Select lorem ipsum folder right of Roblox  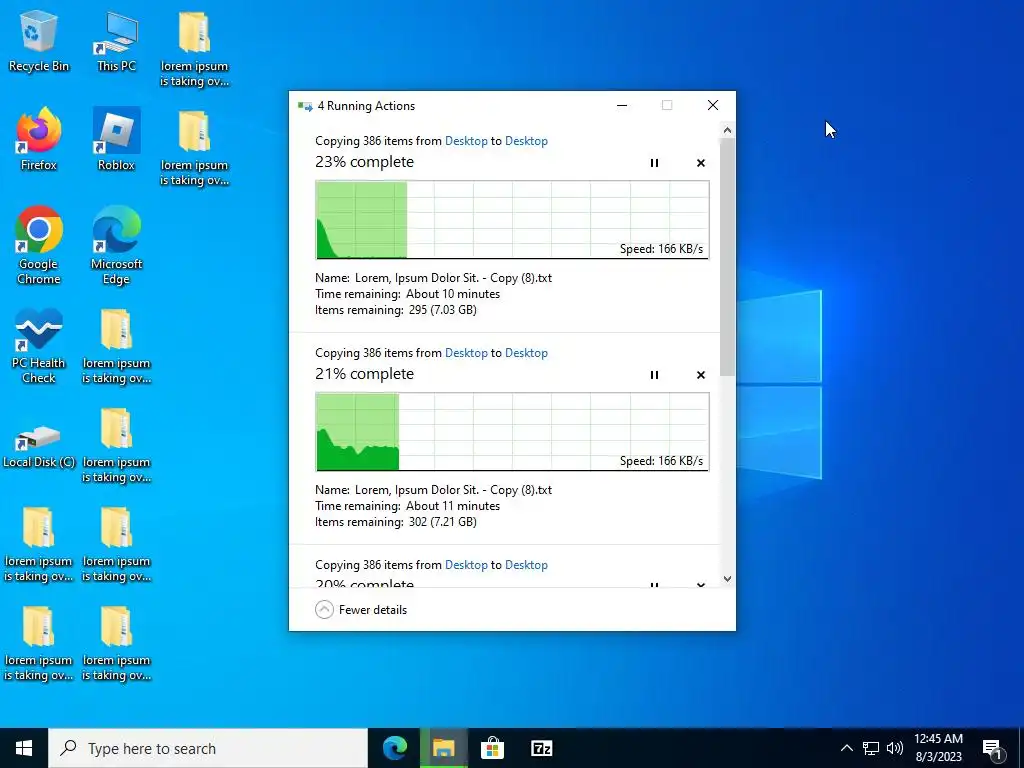[x=194, y=148]
